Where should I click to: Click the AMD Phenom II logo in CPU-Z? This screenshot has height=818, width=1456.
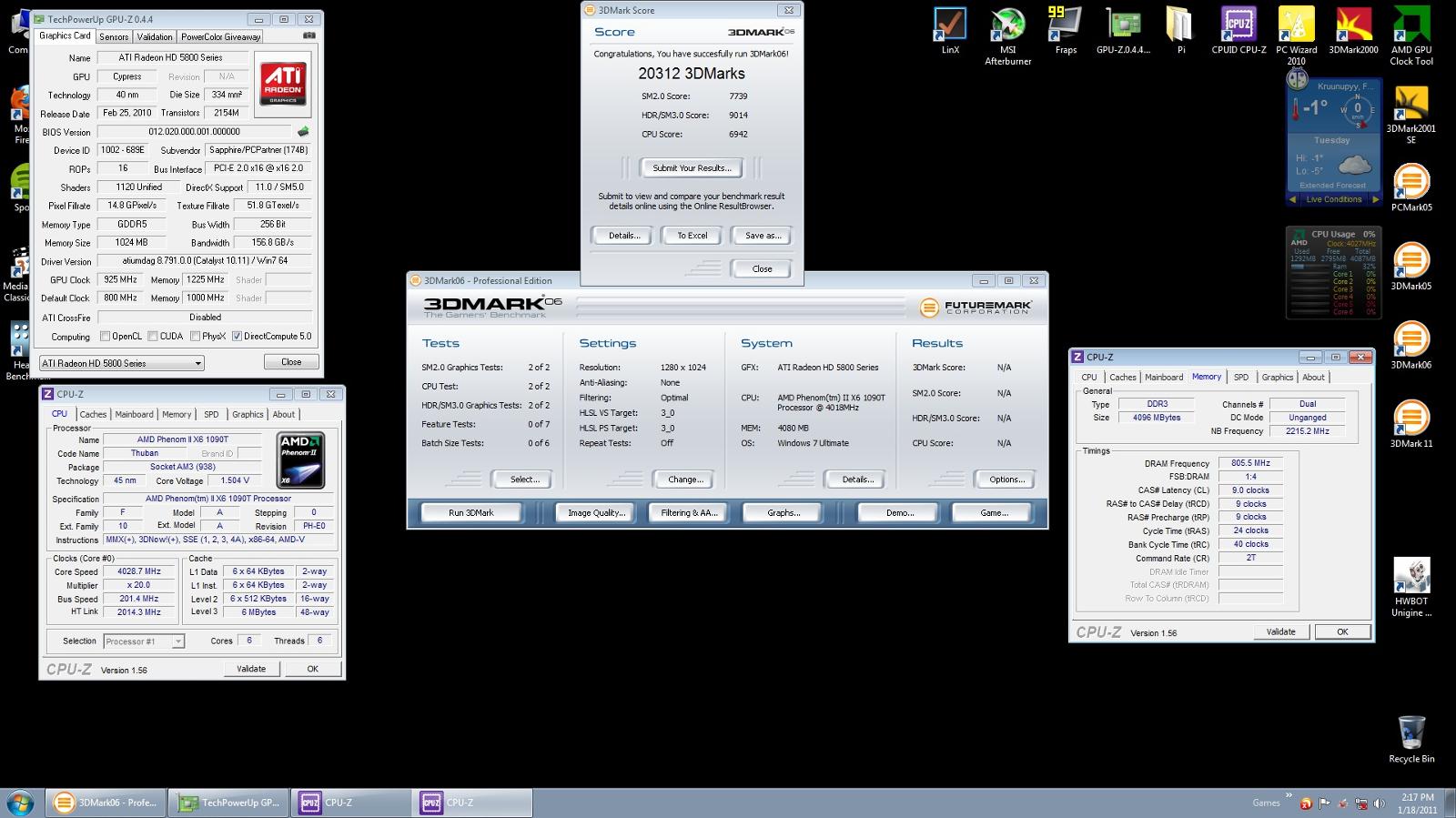[300, 460]
